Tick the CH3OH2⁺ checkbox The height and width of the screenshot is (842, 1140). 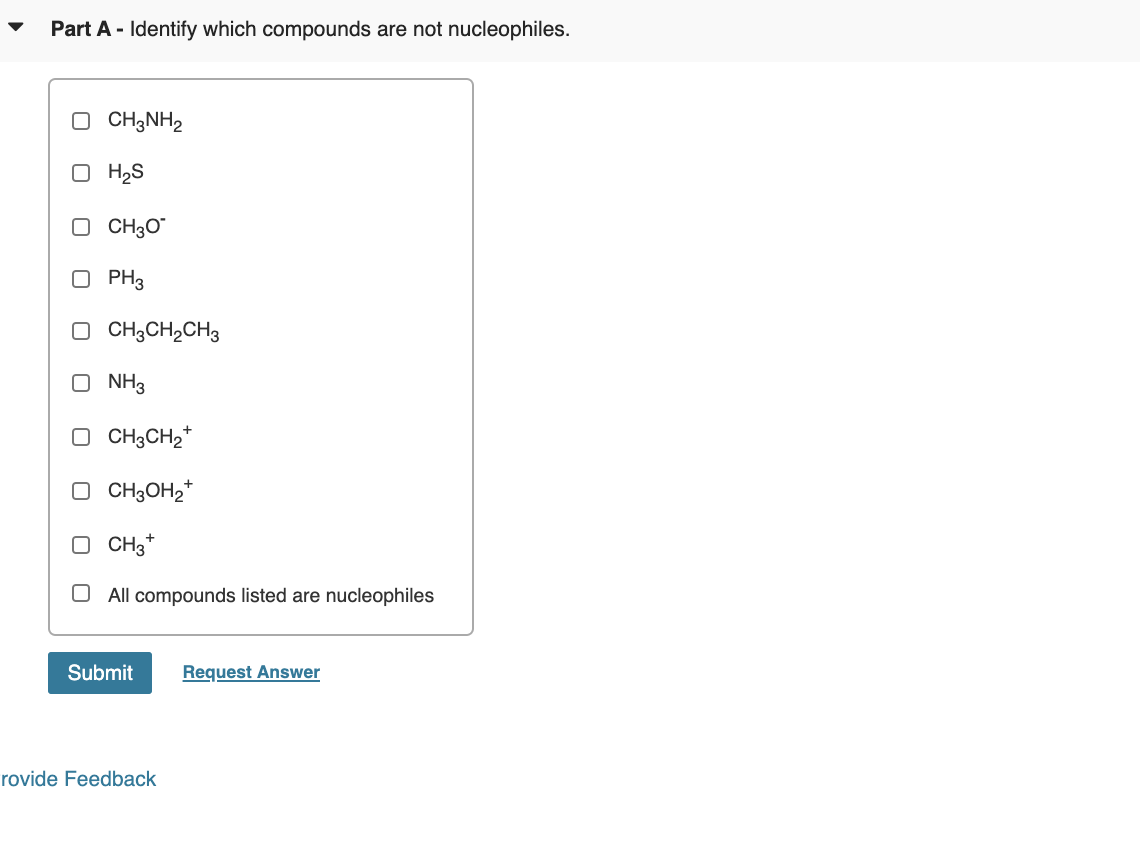[81, 491]
